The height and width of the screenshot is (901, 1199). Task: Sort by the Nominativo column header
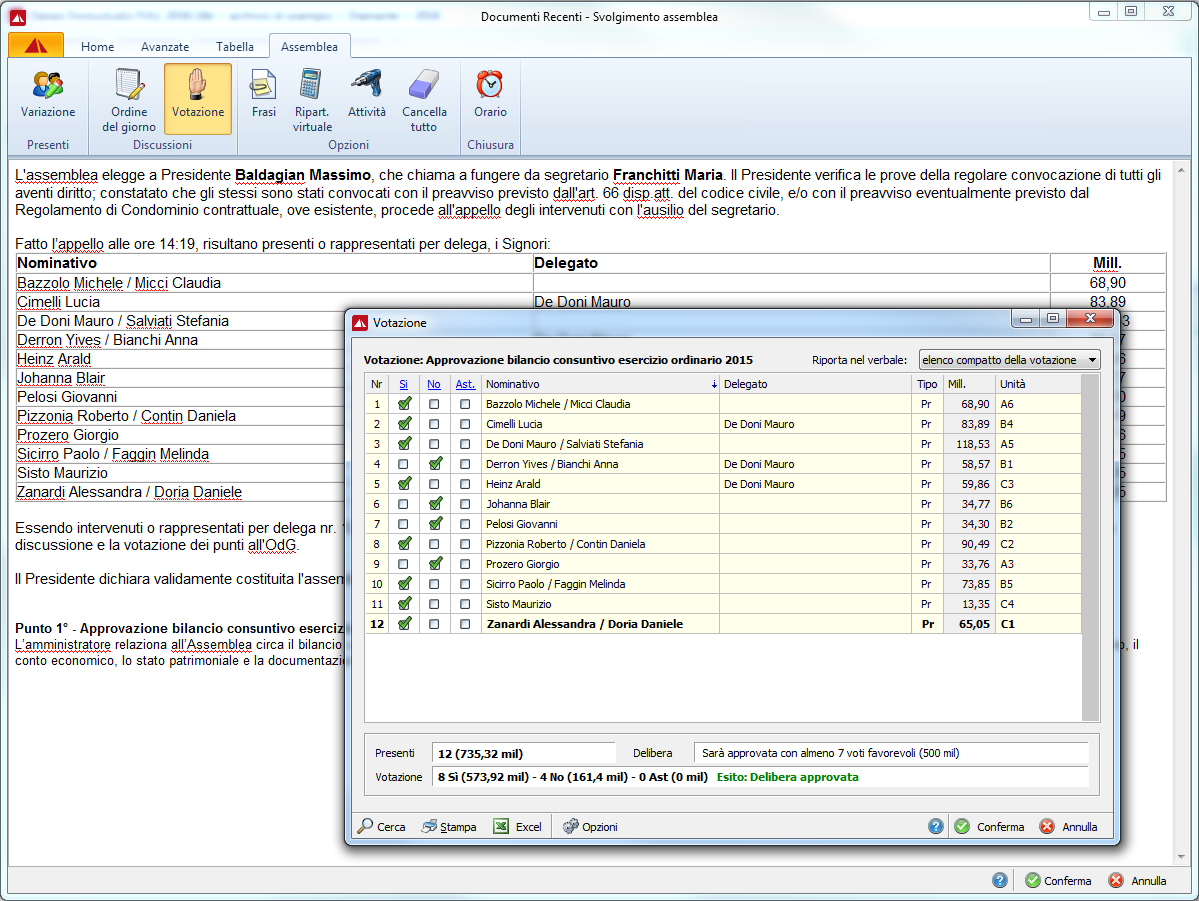601,384
